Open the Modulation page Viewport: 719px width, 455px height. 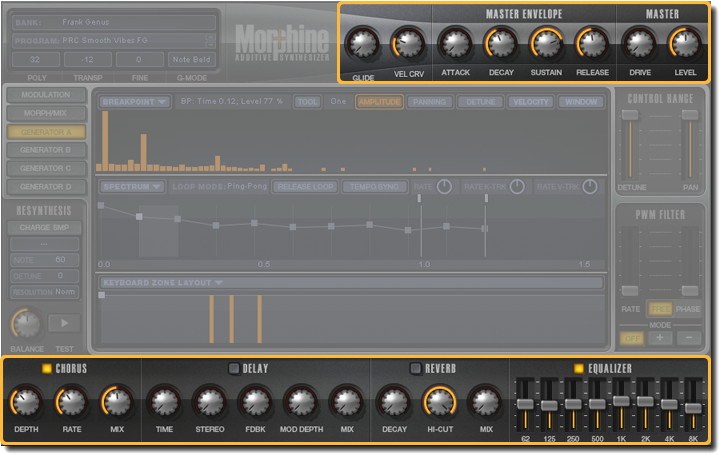[x=46, y=95]
